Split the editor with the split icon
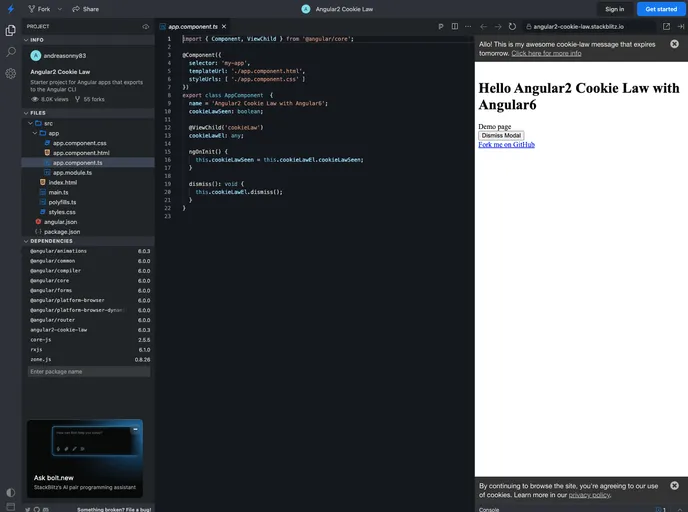Image resolution: width=688 pixels, height=512 pixels. (455, 27)
